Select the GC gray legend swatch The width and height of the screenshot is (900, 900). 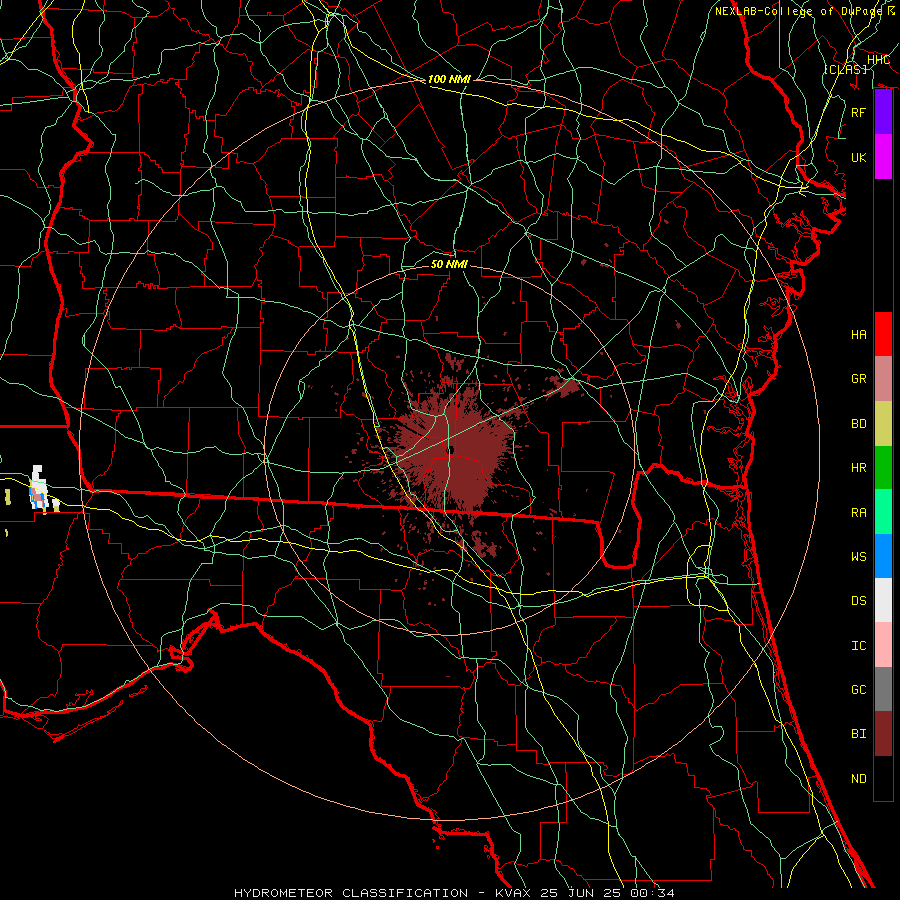[x=883, y=689]
